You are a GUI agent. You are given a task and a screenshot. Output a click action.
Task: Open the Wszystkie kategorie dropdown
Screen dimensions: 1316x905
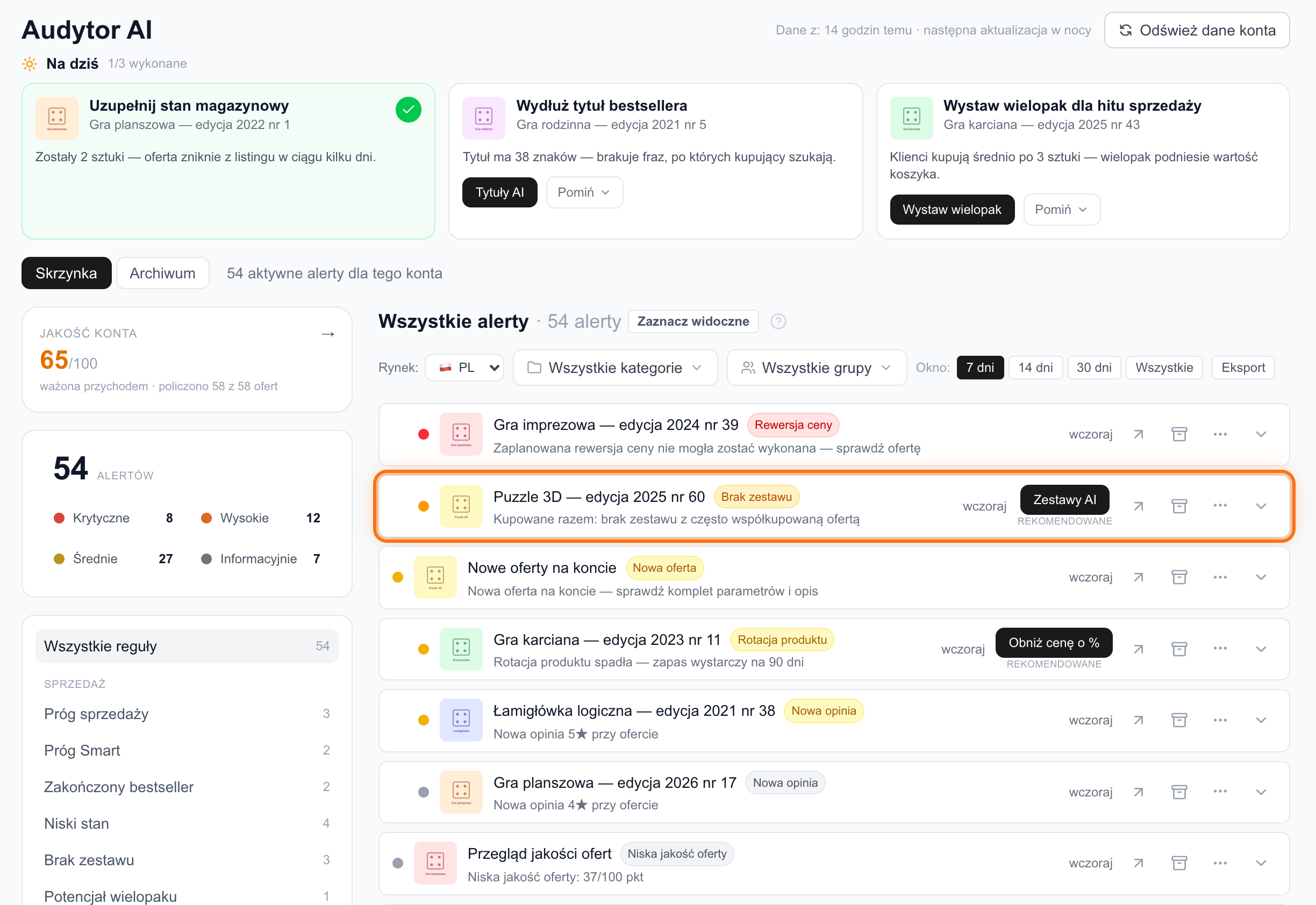[615, 368]
